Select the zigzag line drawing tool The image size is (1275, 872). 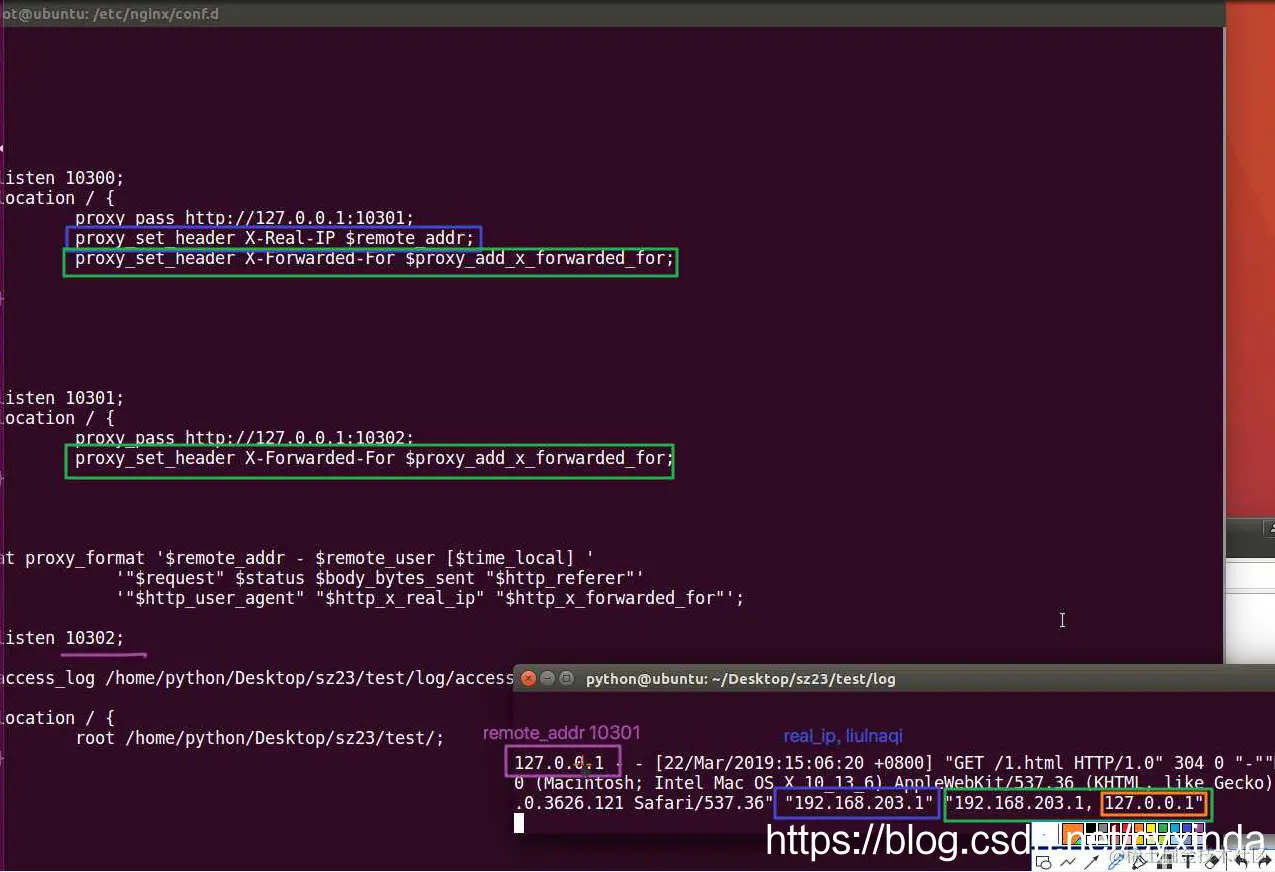point(1068,862)
